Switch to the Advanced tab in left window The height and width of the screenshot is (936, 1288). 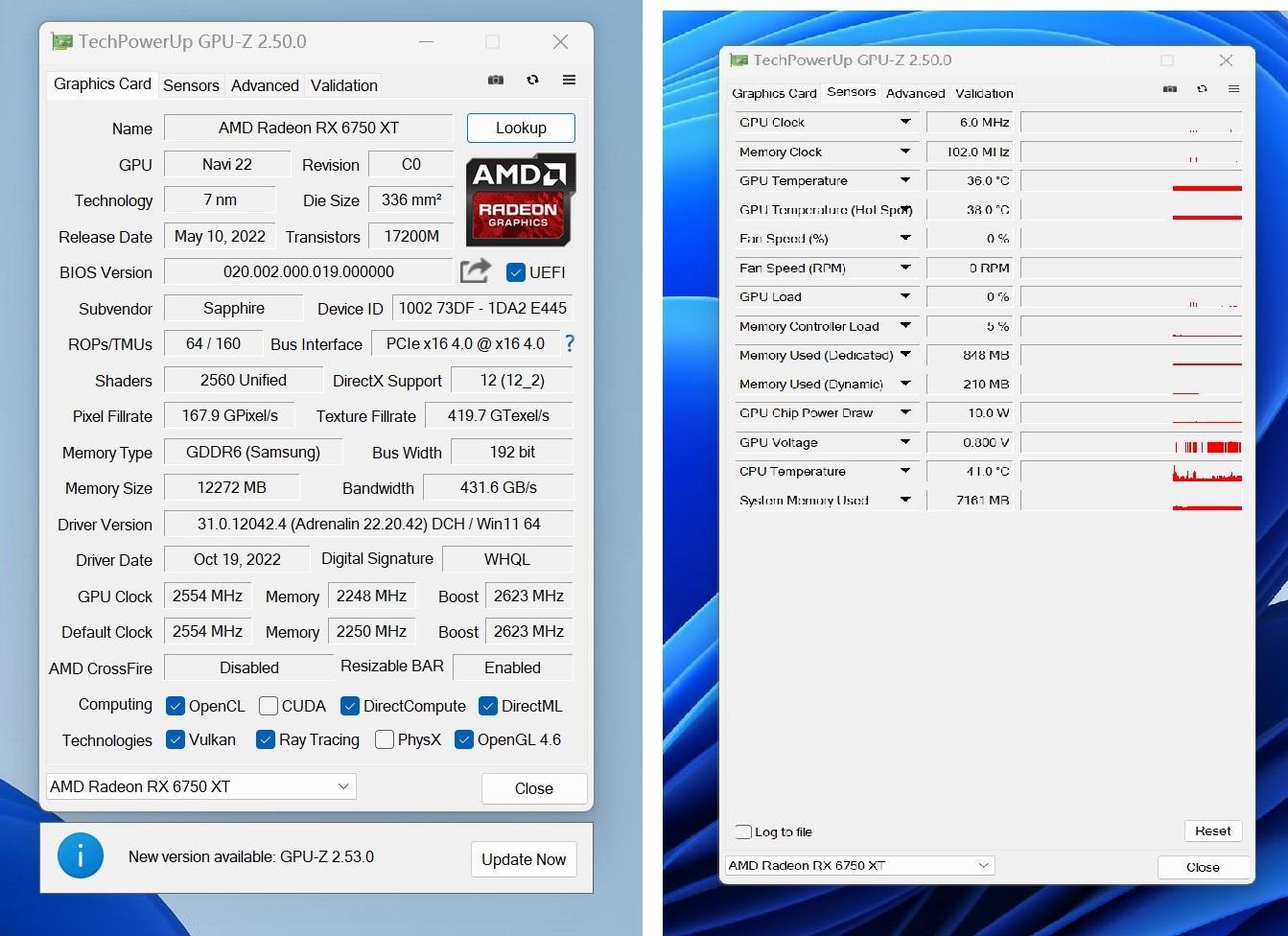point(265,85)
